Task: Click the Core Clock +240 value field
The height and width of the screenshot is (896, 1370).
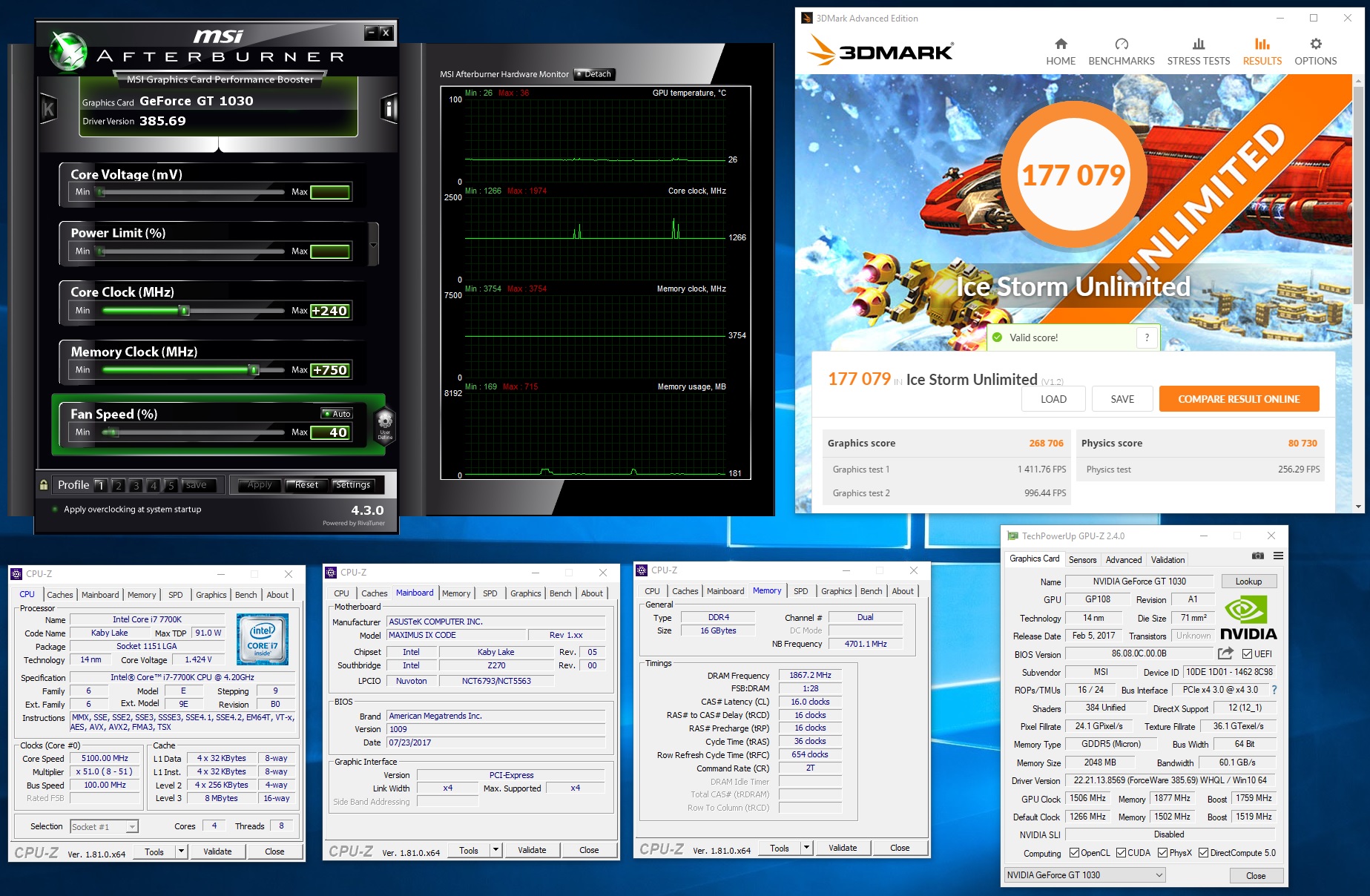Action: (329, 311)
